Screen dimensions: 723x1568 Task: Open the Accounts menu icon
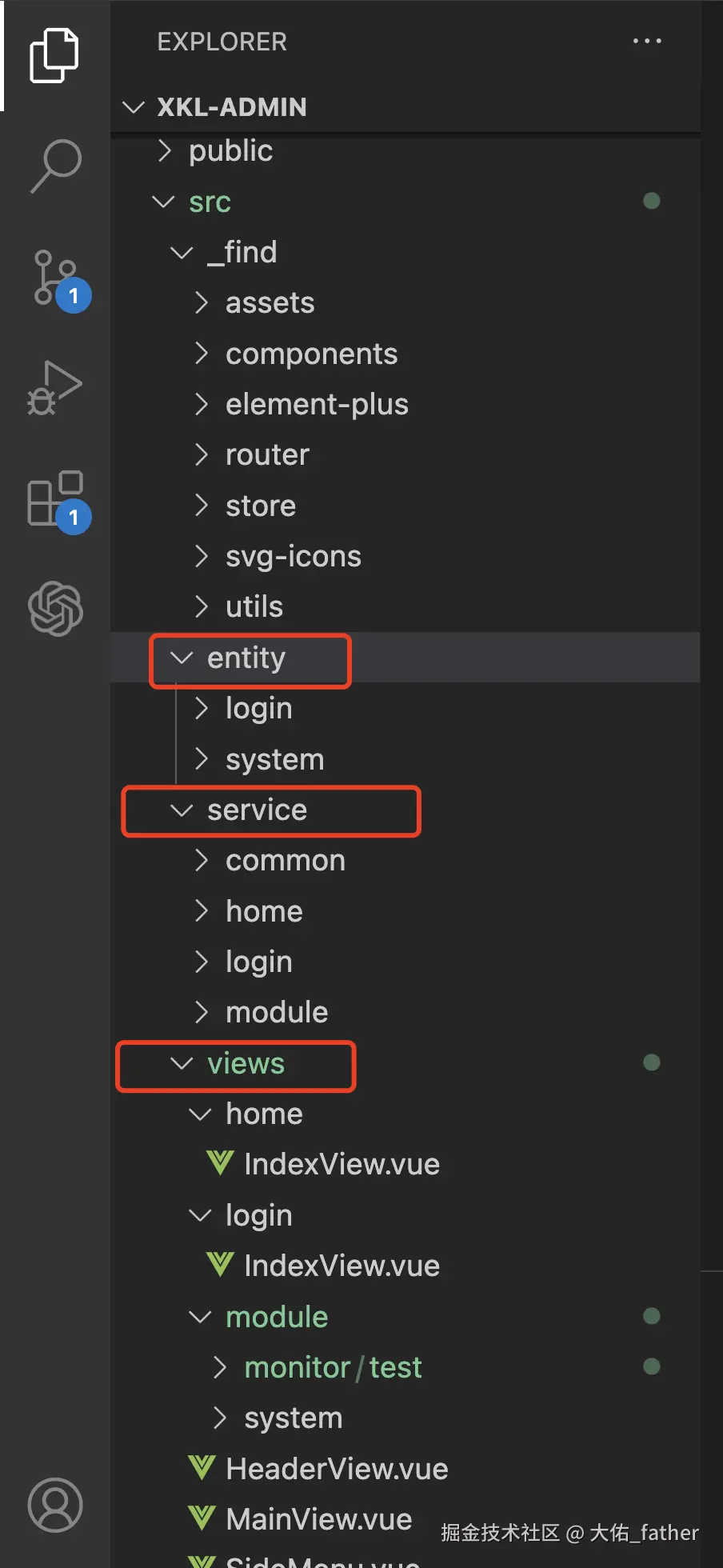pyautogui.click(x=55, y=1505)
